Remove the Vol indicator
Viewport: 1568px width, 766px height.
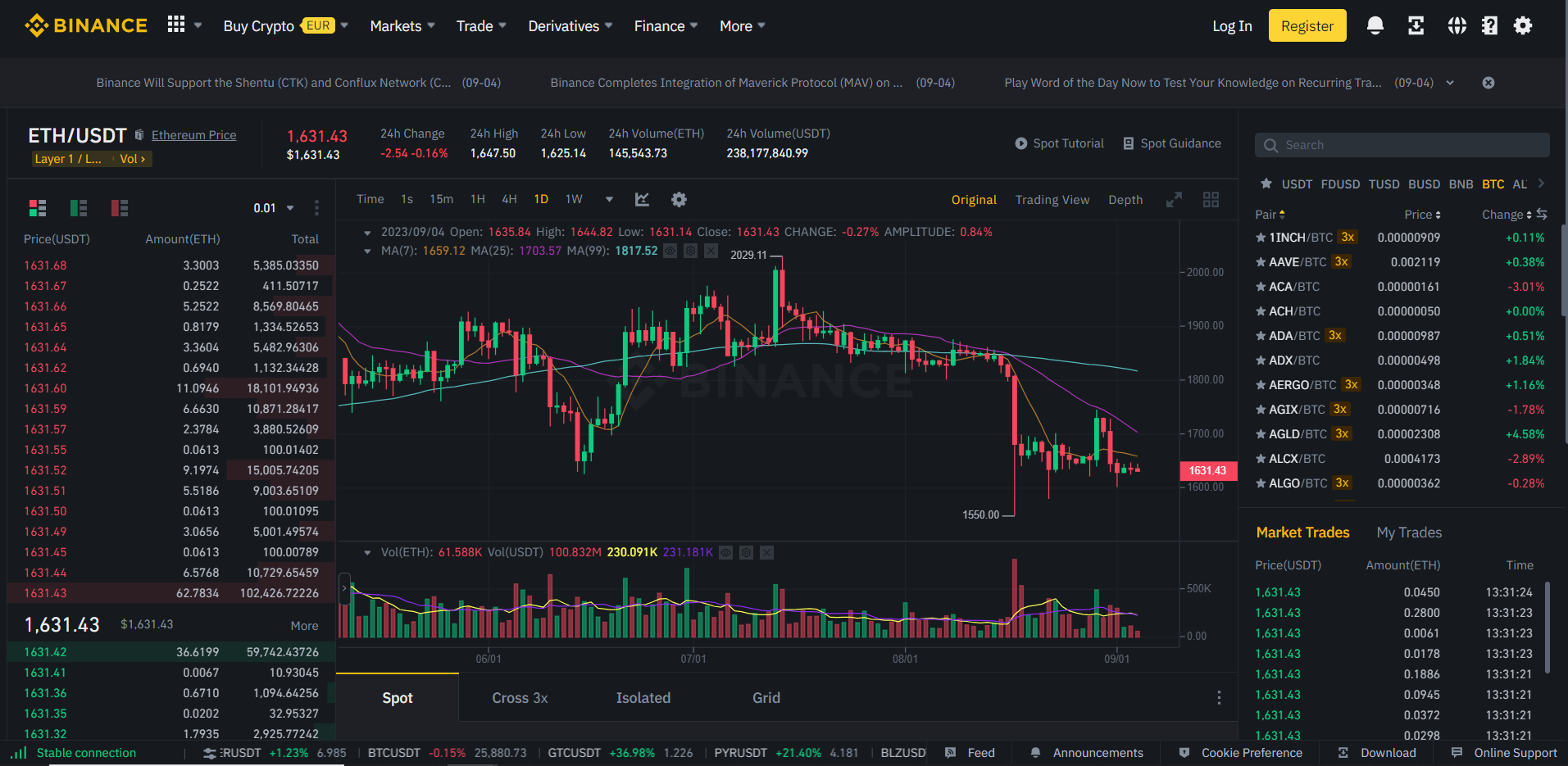tap(766, 552)
